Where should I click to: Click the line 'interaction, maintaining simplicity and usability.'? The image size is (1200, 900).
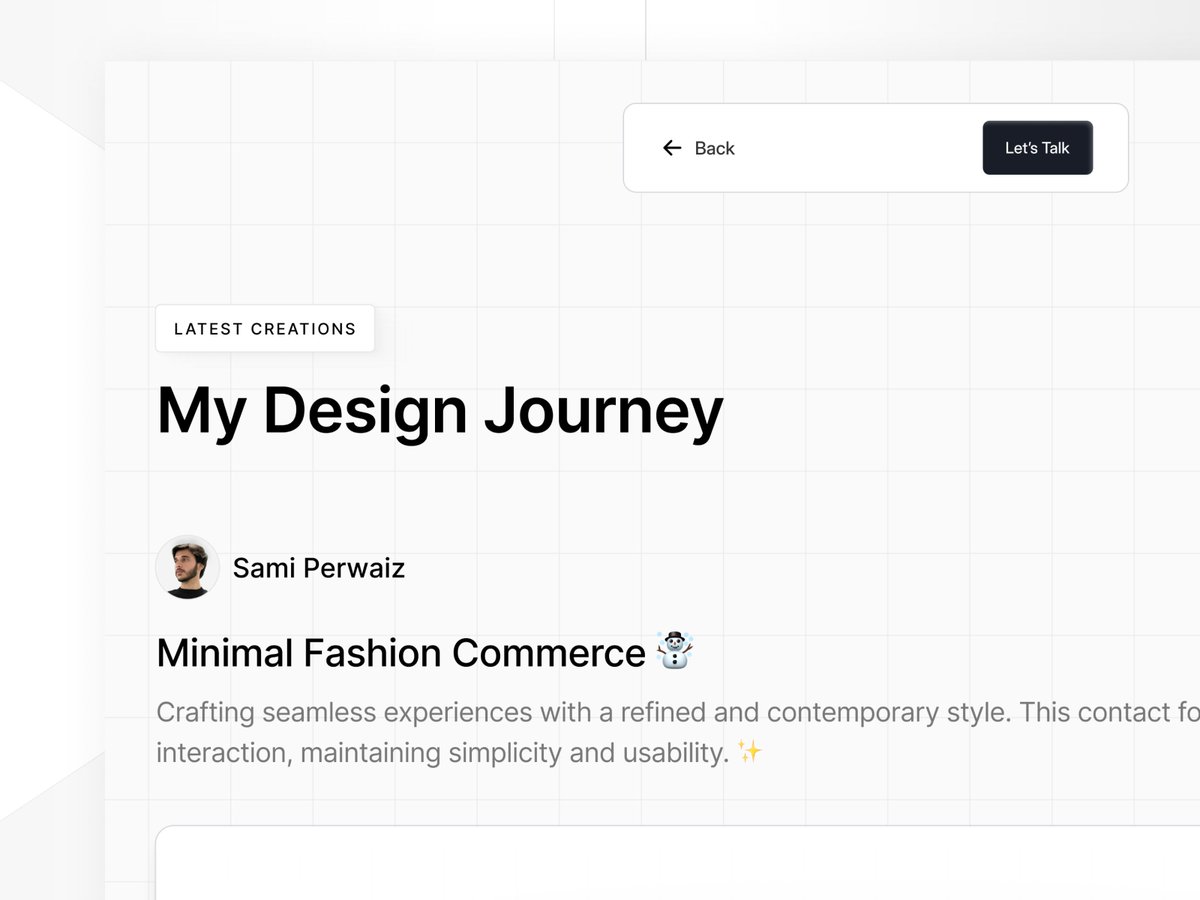pos(442,753)
